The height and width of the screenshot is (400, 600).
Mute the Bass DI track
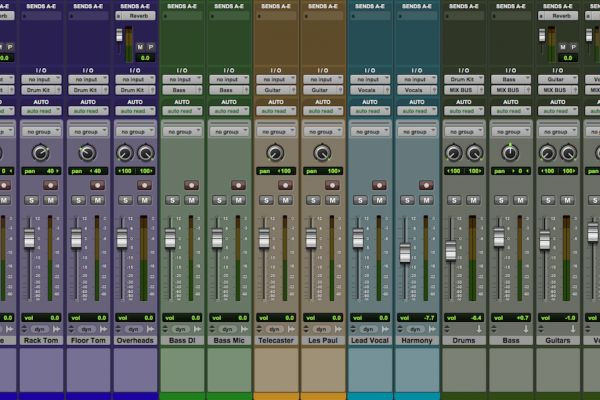[191, 200]
